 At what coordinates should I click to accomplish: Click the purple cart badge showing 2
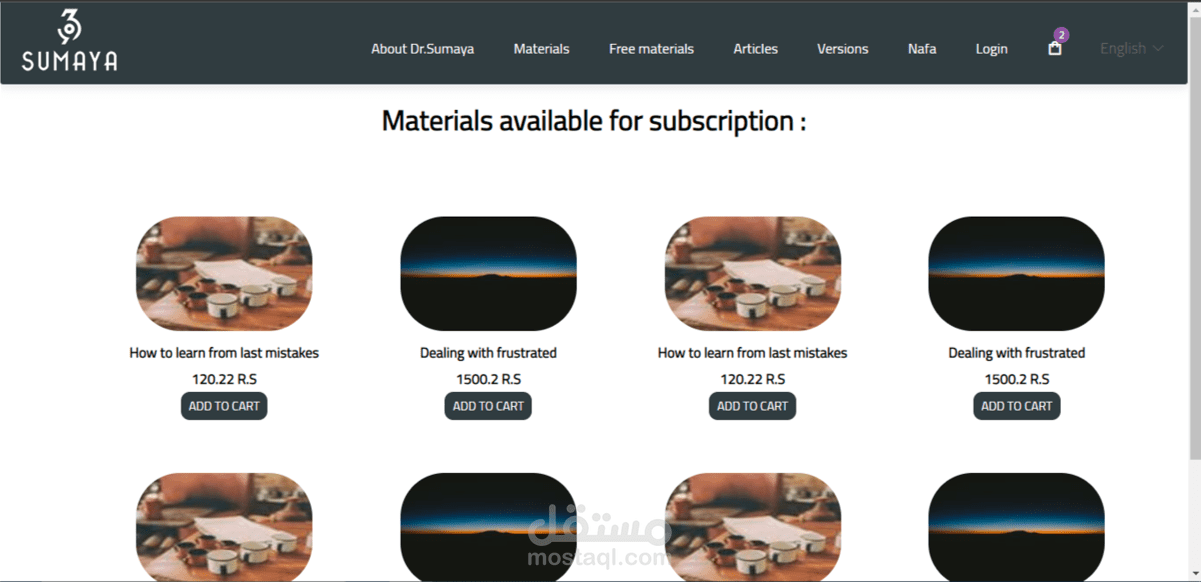click(x=1061, y=35)
